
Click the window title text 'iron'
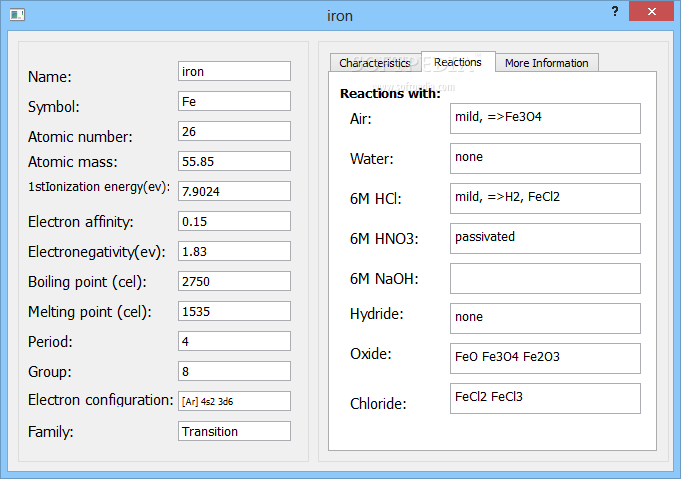(340, 16)
